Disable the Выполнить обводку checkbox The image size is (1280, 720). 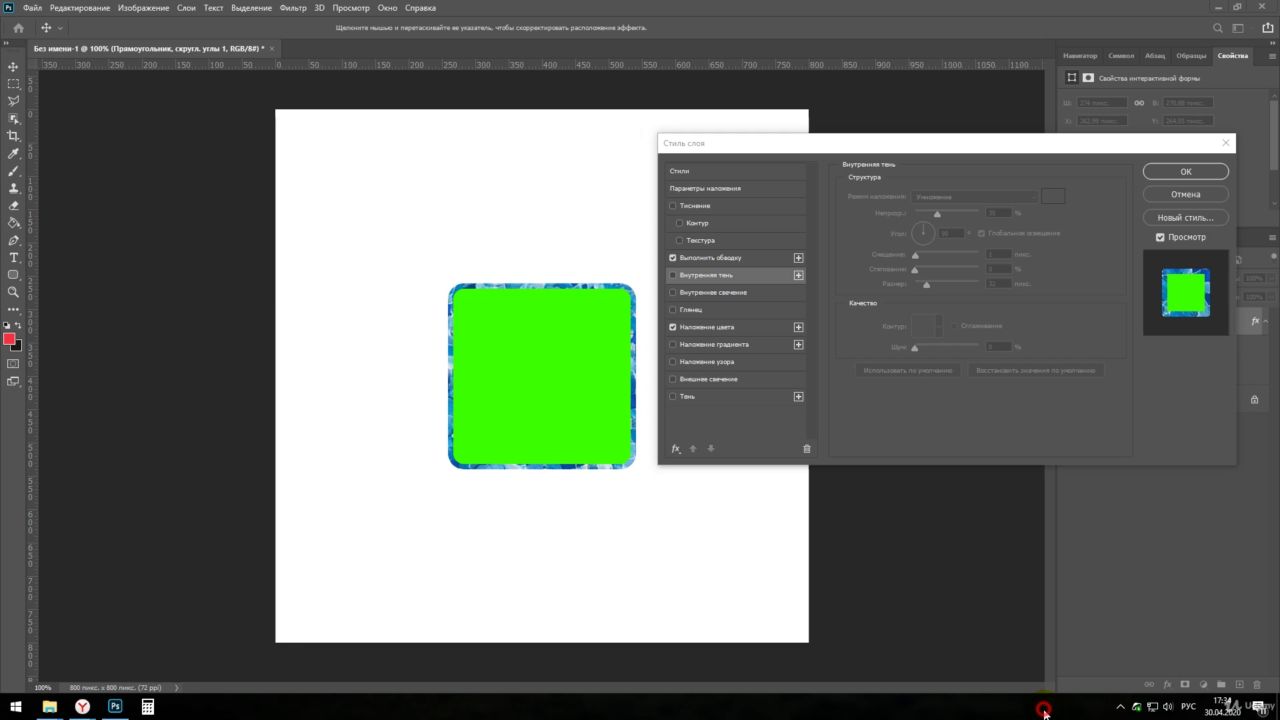[x=673, y=258]
